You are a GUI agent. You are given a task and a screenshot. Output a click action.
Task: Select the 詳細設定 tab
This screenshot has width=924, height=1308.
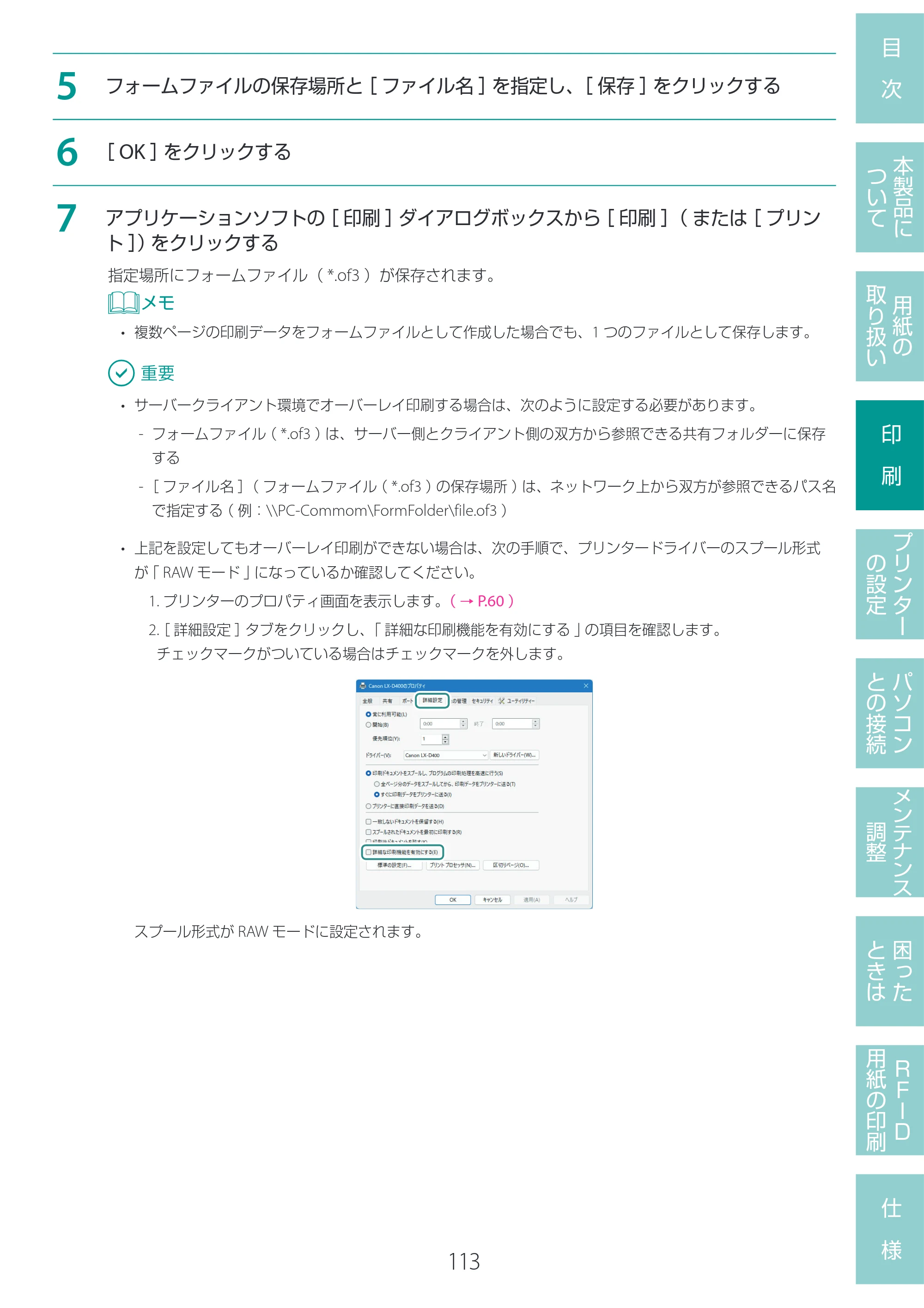(432, 700)
